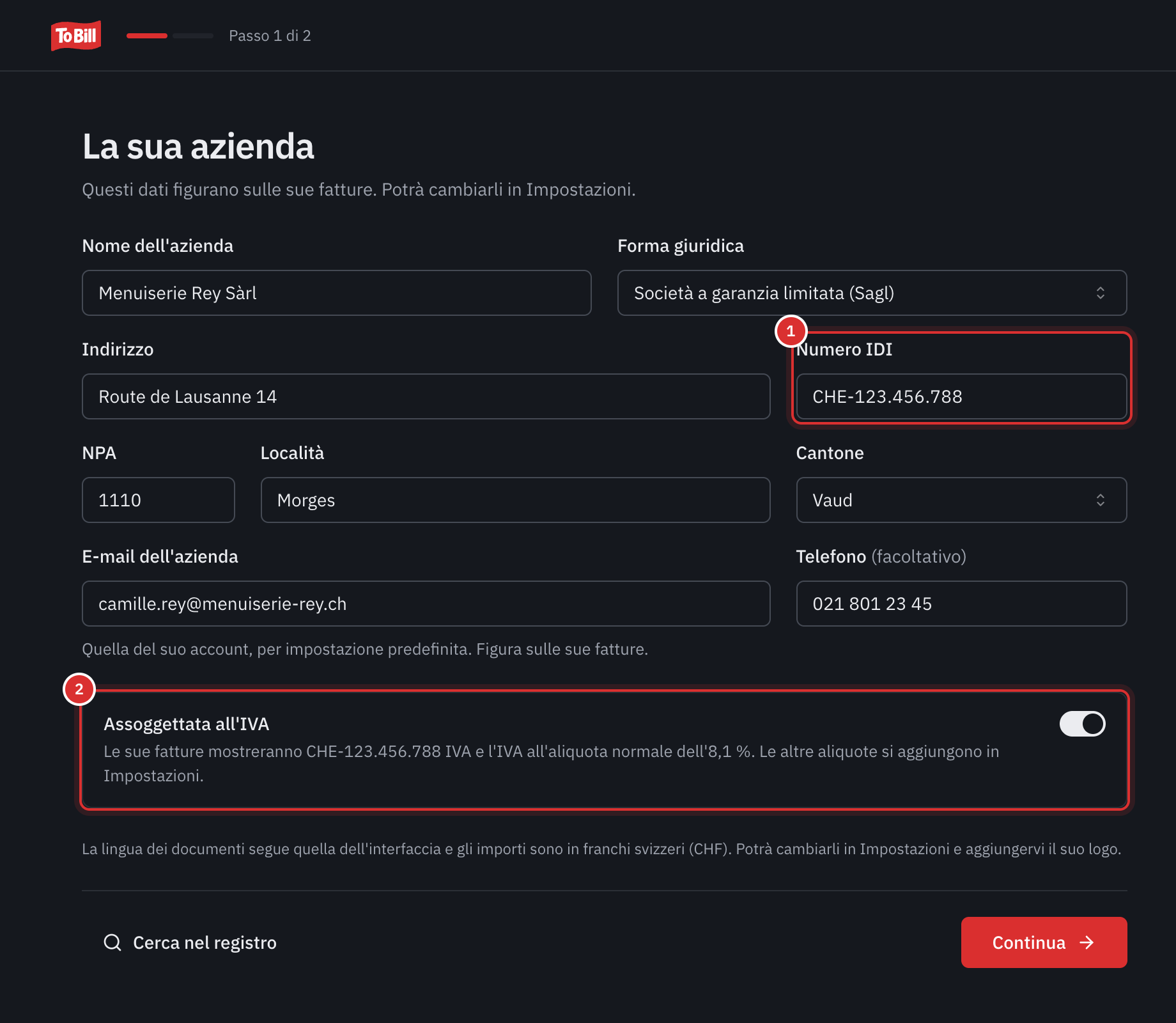Viewport: 1176px width, 1023px height.
Task: Click the 'Questi dati figurano sulle sue fatture' subtitle
Action: [359, 189]
